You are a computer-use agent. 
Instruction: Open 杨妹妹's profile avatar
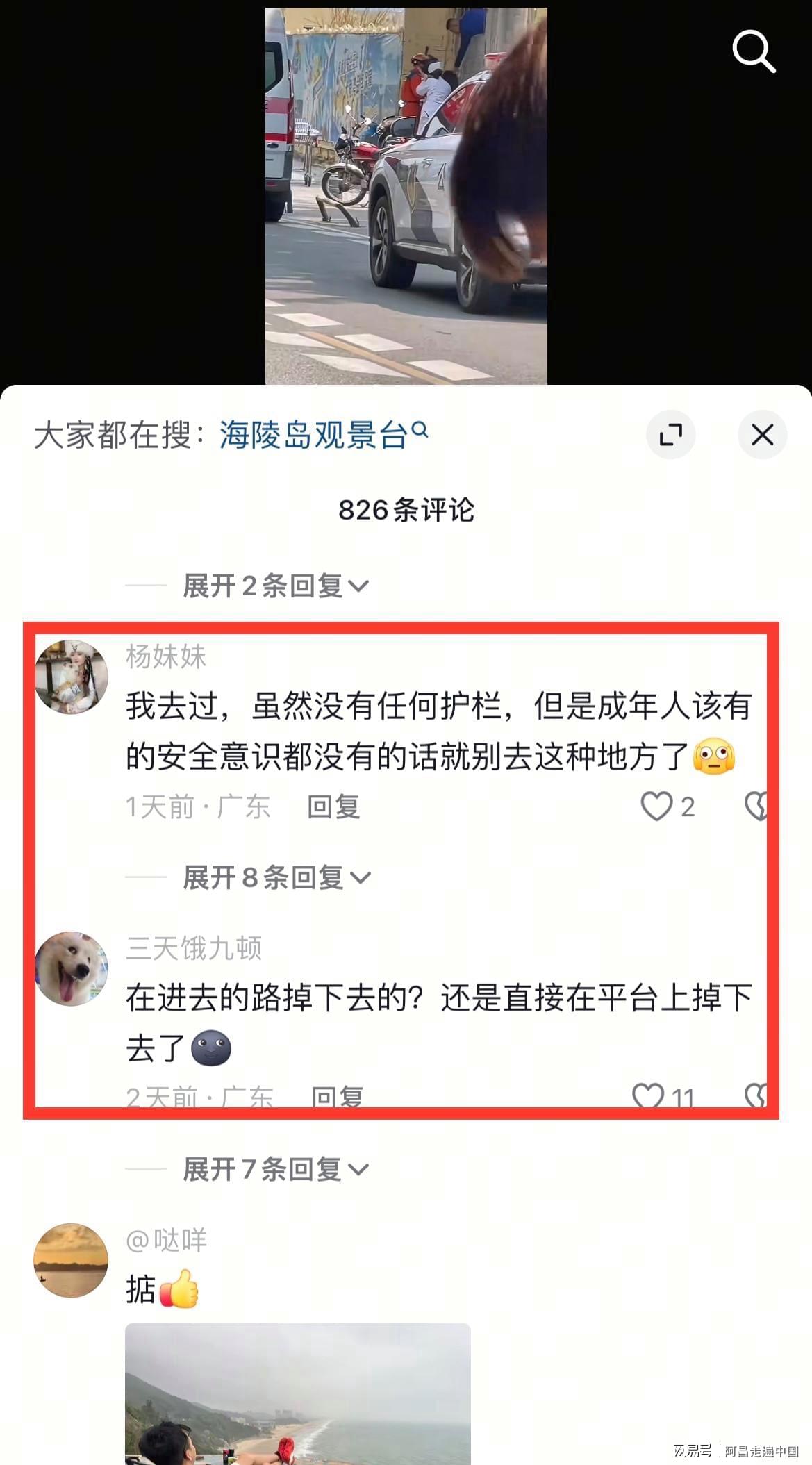[72, 677]
